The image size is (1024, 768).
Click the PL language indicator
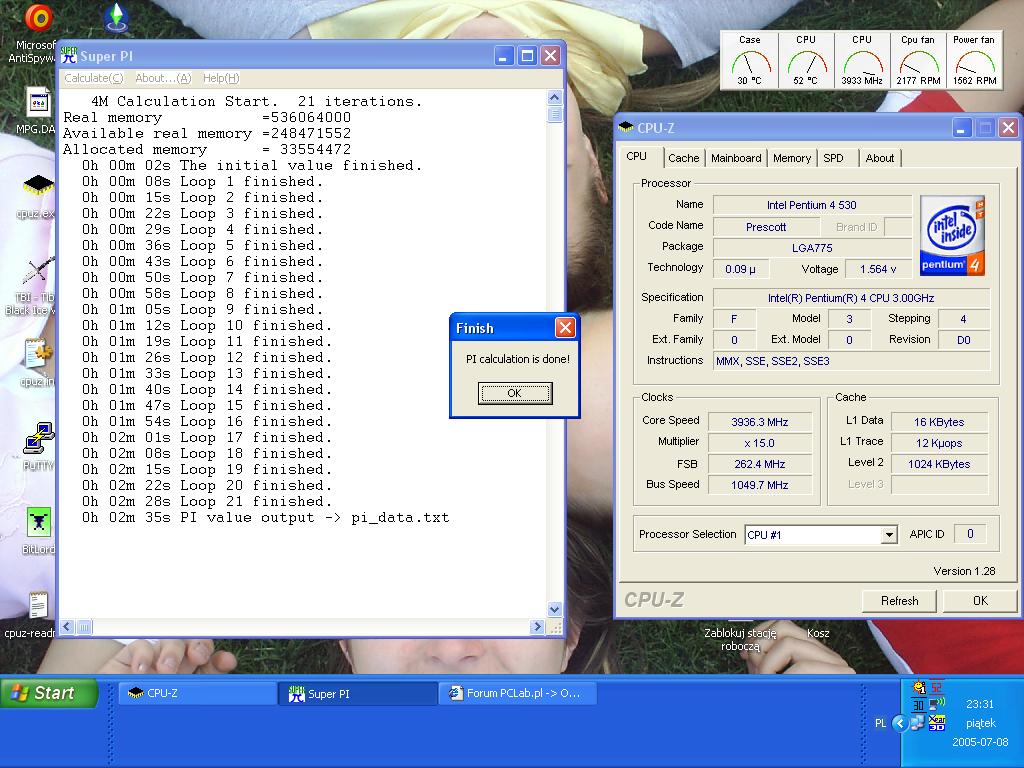coord(880,723)
